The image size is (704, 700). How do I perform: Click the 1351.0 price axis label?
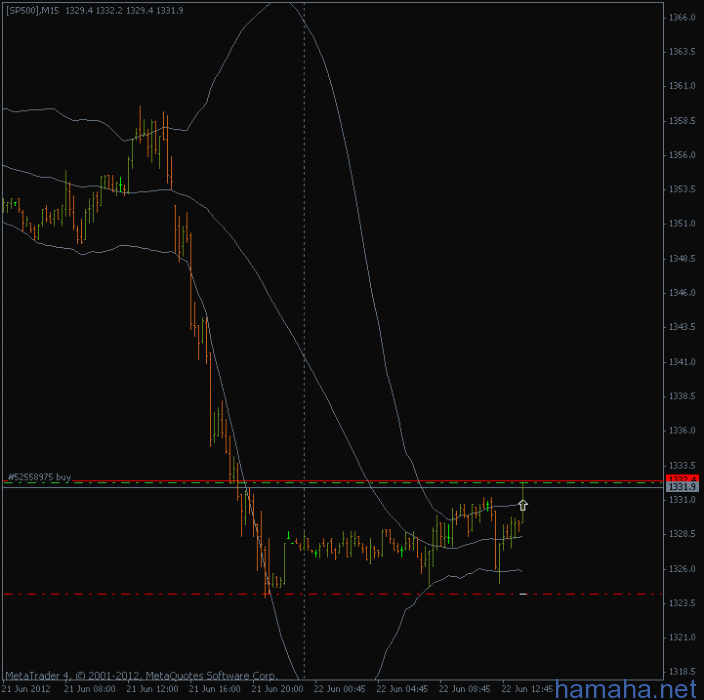(682, 224)
